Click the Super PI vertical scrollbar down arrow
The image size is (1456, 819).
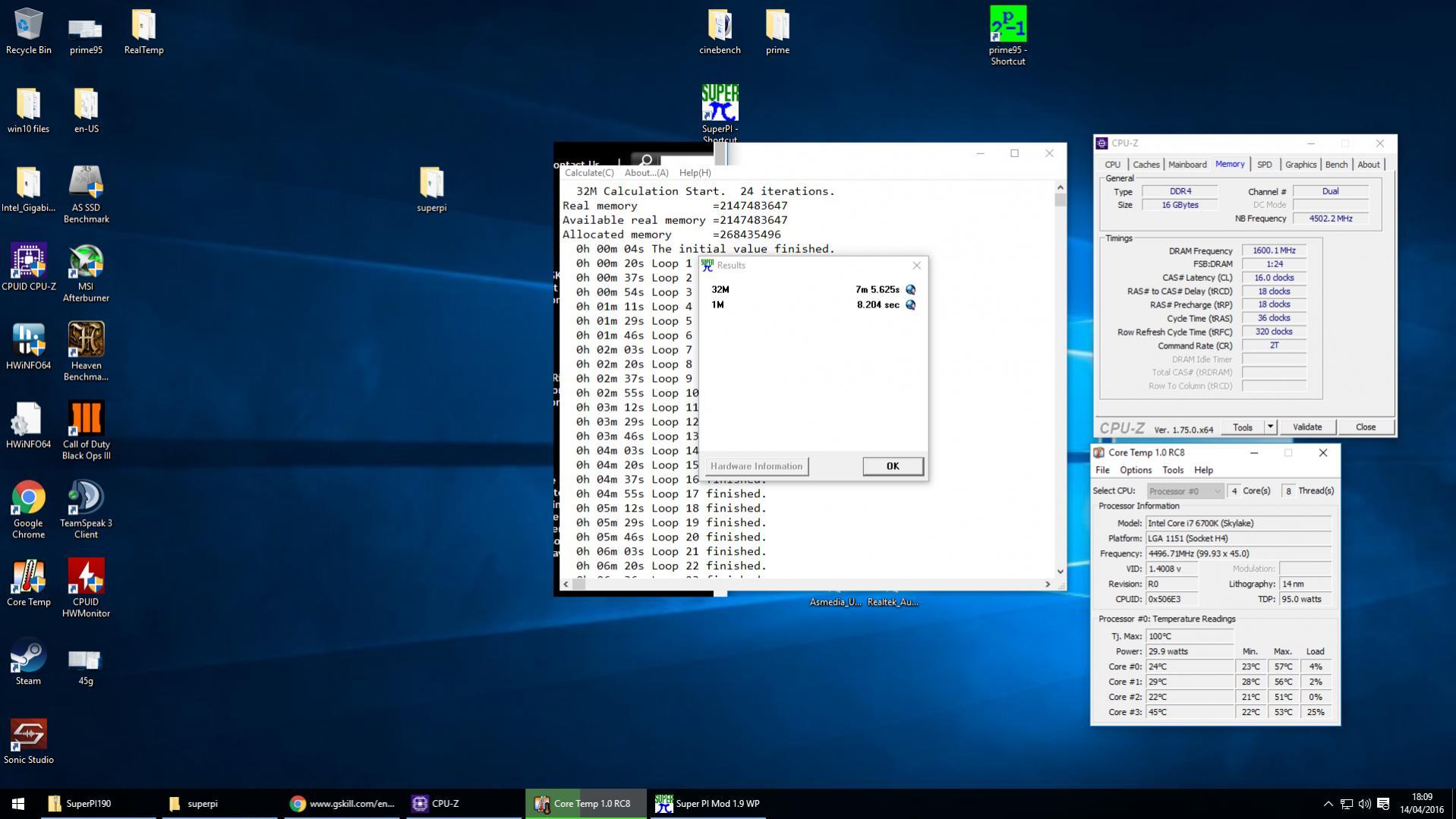pos(1060,572)
